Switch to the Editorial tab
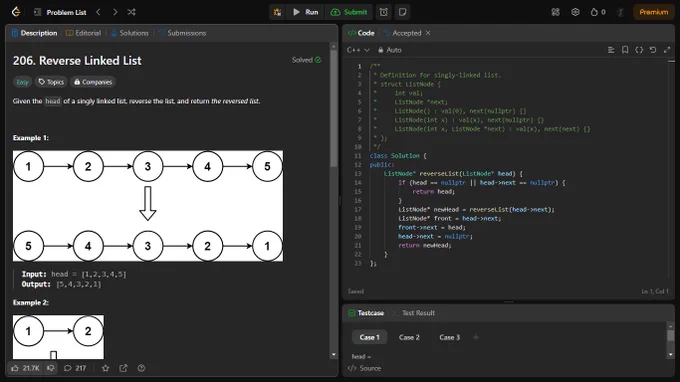680x382 pixels. [x=83, y=33]
